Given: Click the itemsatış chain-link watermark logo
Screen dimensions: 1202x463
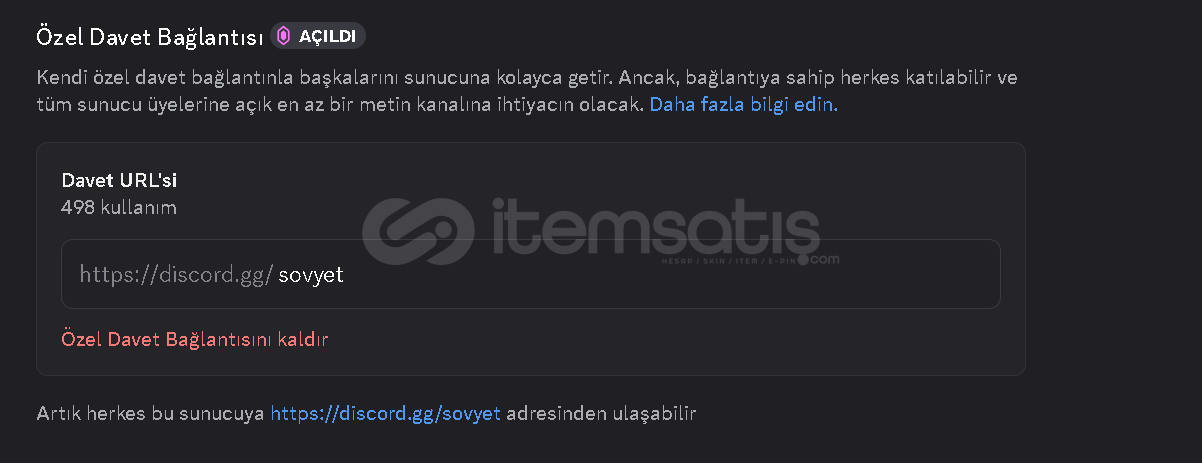Looking at the screenshot, I should click(x=418, y=232).
